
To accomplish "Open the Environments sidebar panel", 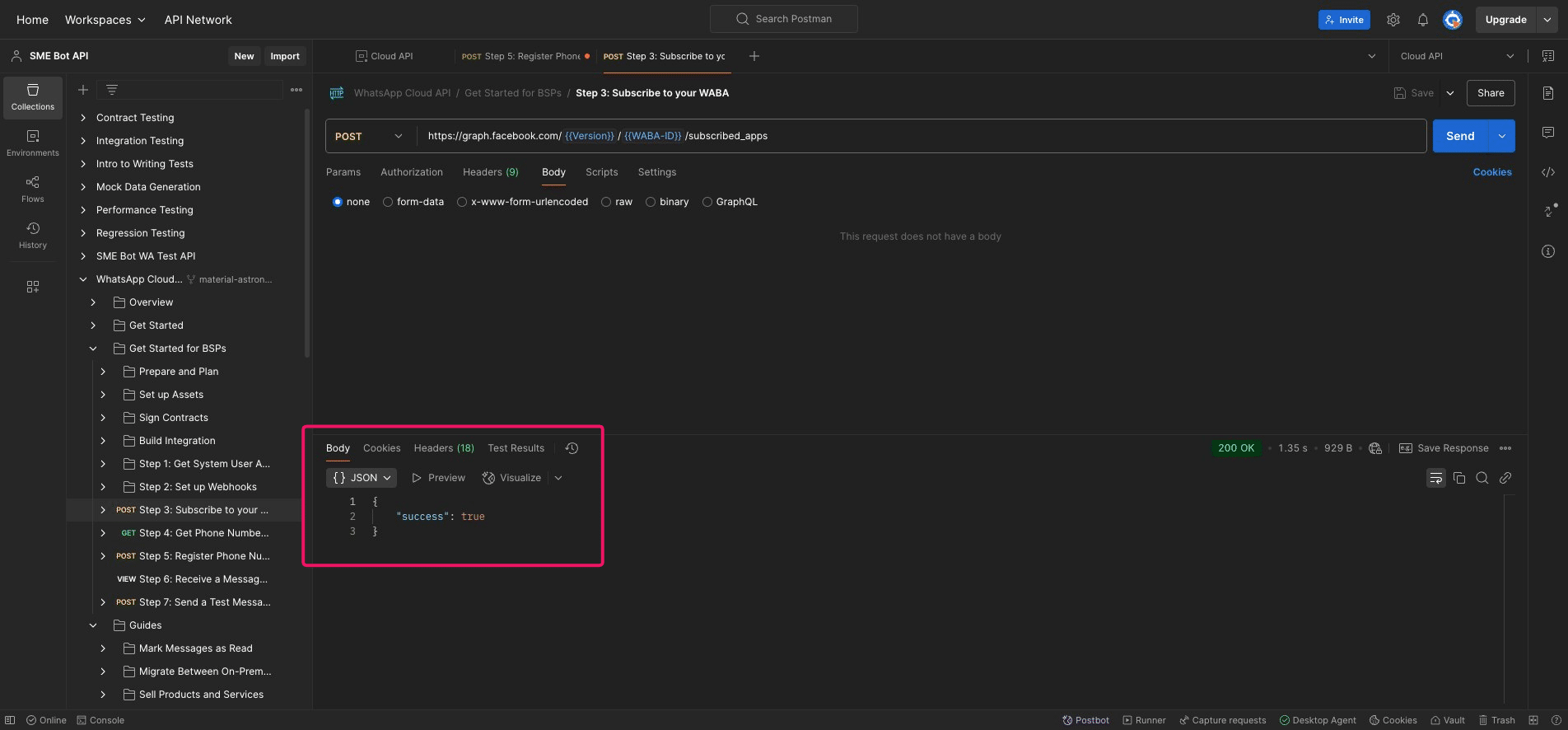I will click(x=33, y=143).
